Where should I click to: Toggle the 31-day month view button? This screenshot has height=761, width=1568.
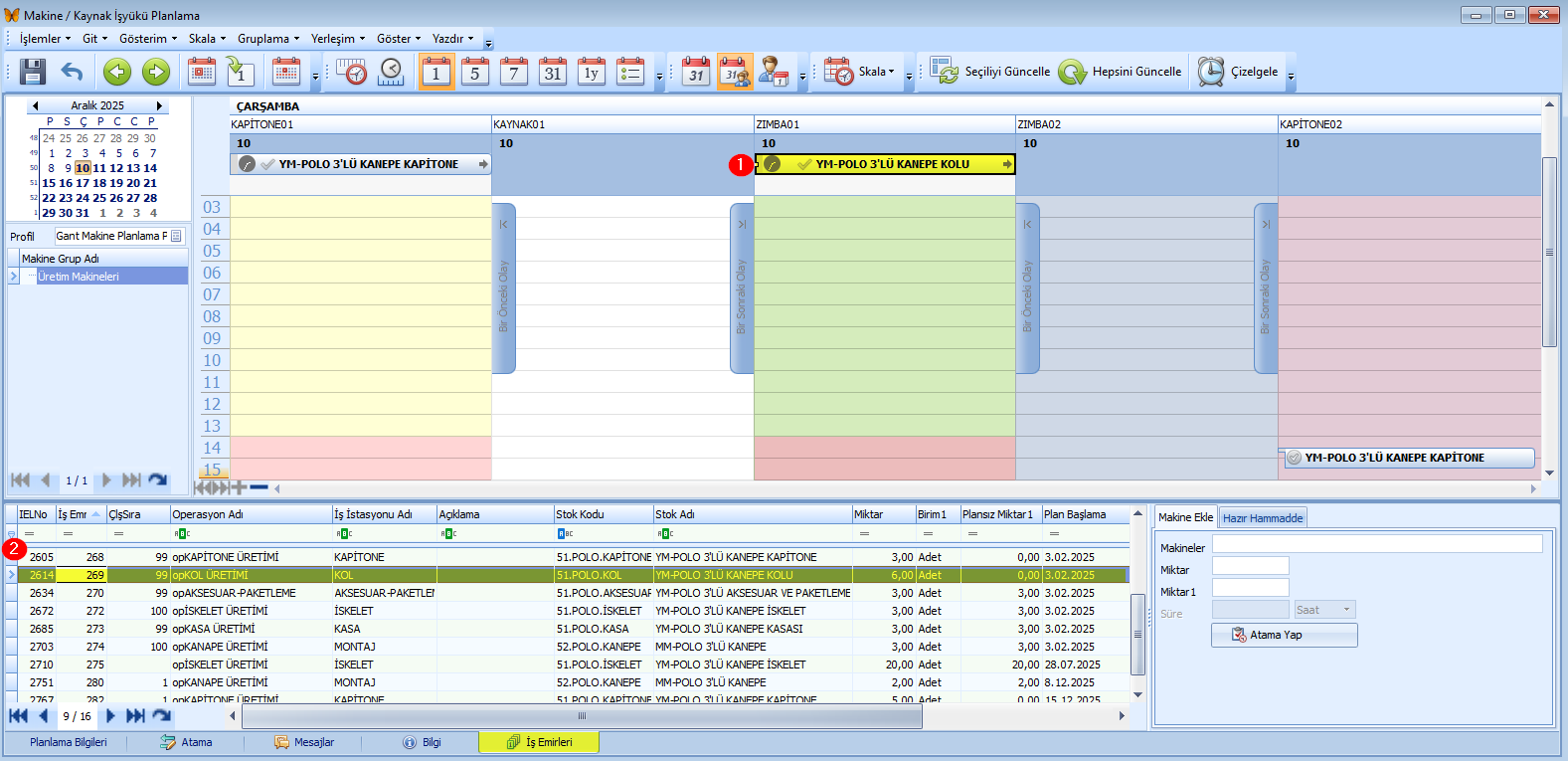[x=553, y=72]
